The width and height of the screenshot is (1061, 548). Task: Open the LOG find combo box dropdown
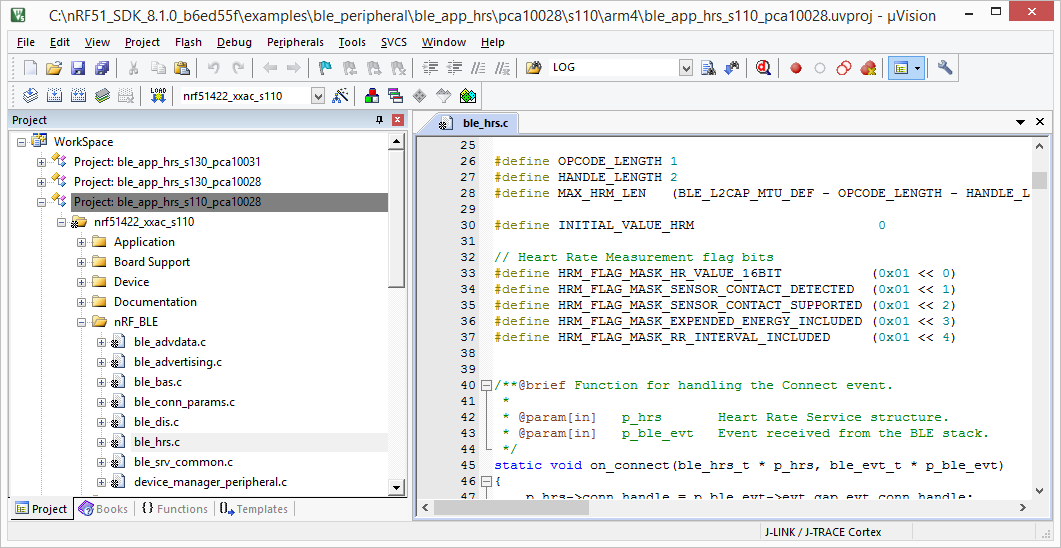coord(686,68)
